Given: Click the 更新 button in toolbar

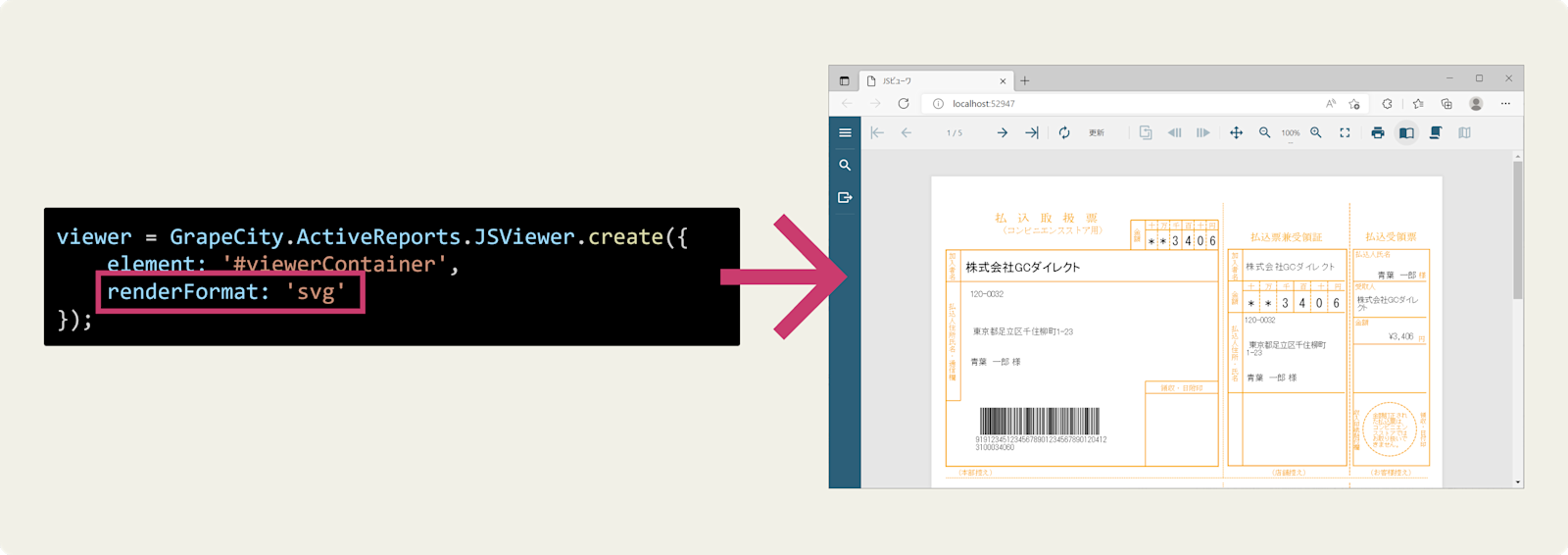Looking at the screenshot, I should click(x=1097, y=133).
